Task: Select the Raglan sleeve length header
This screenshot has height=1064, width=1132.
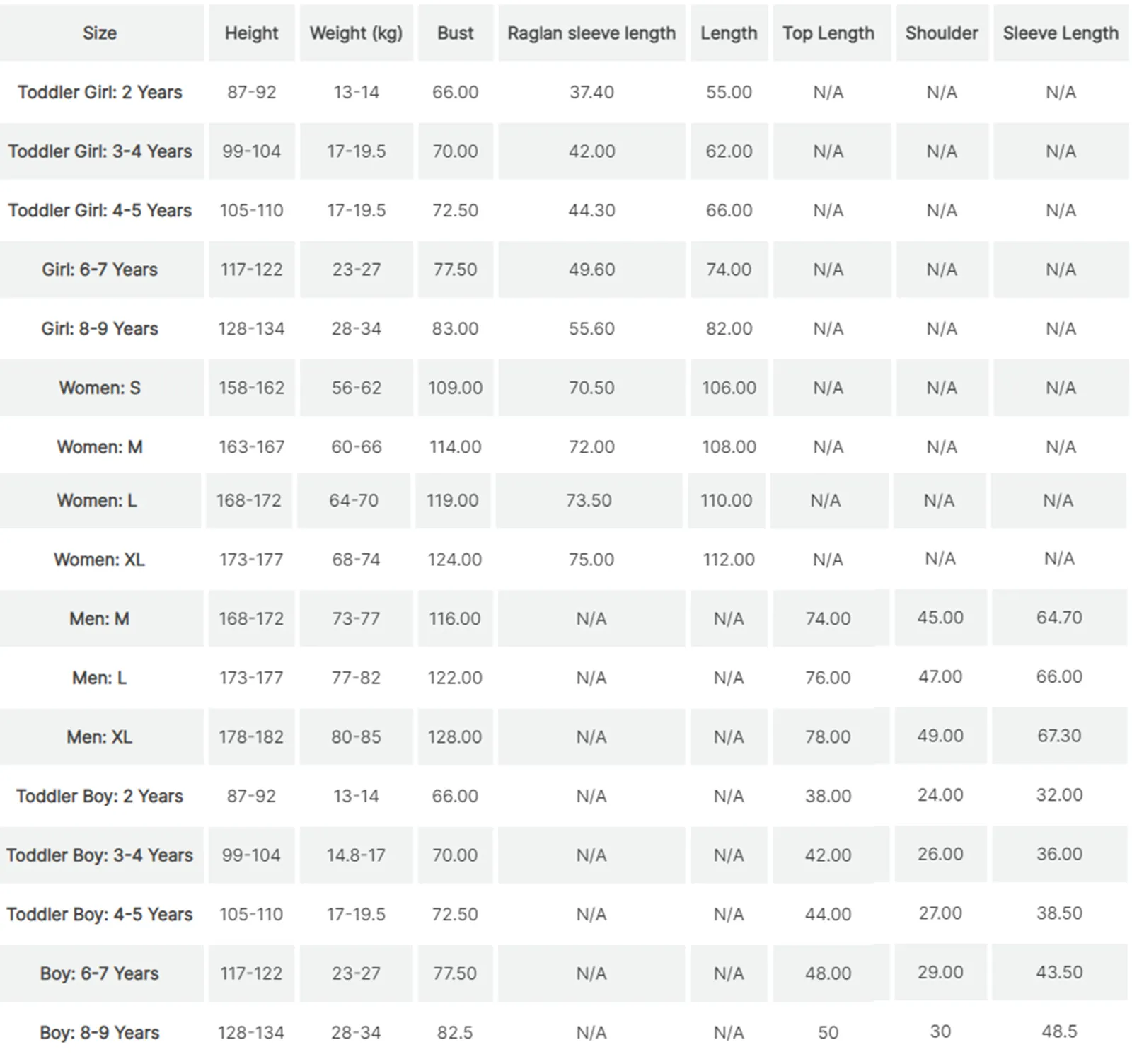Action: pos(591,33)
